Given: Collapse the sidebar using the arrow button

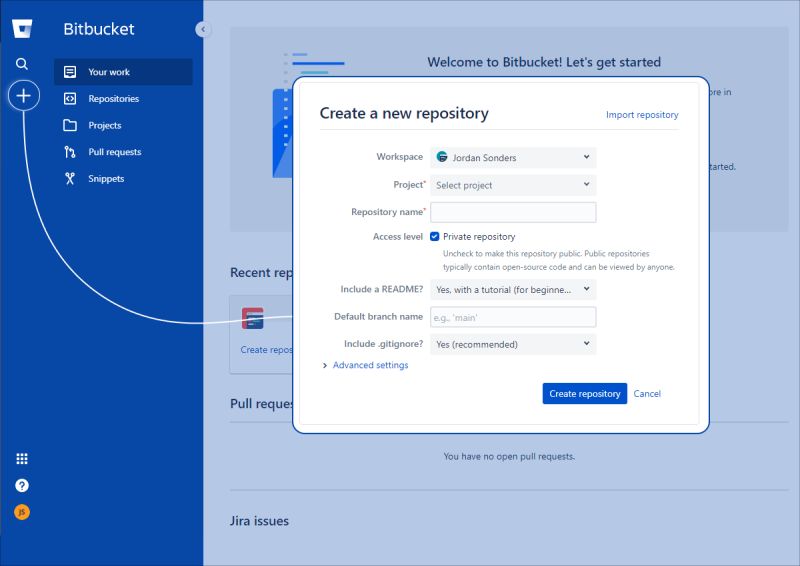Looking at the screenshot, I should click(203, 29).
